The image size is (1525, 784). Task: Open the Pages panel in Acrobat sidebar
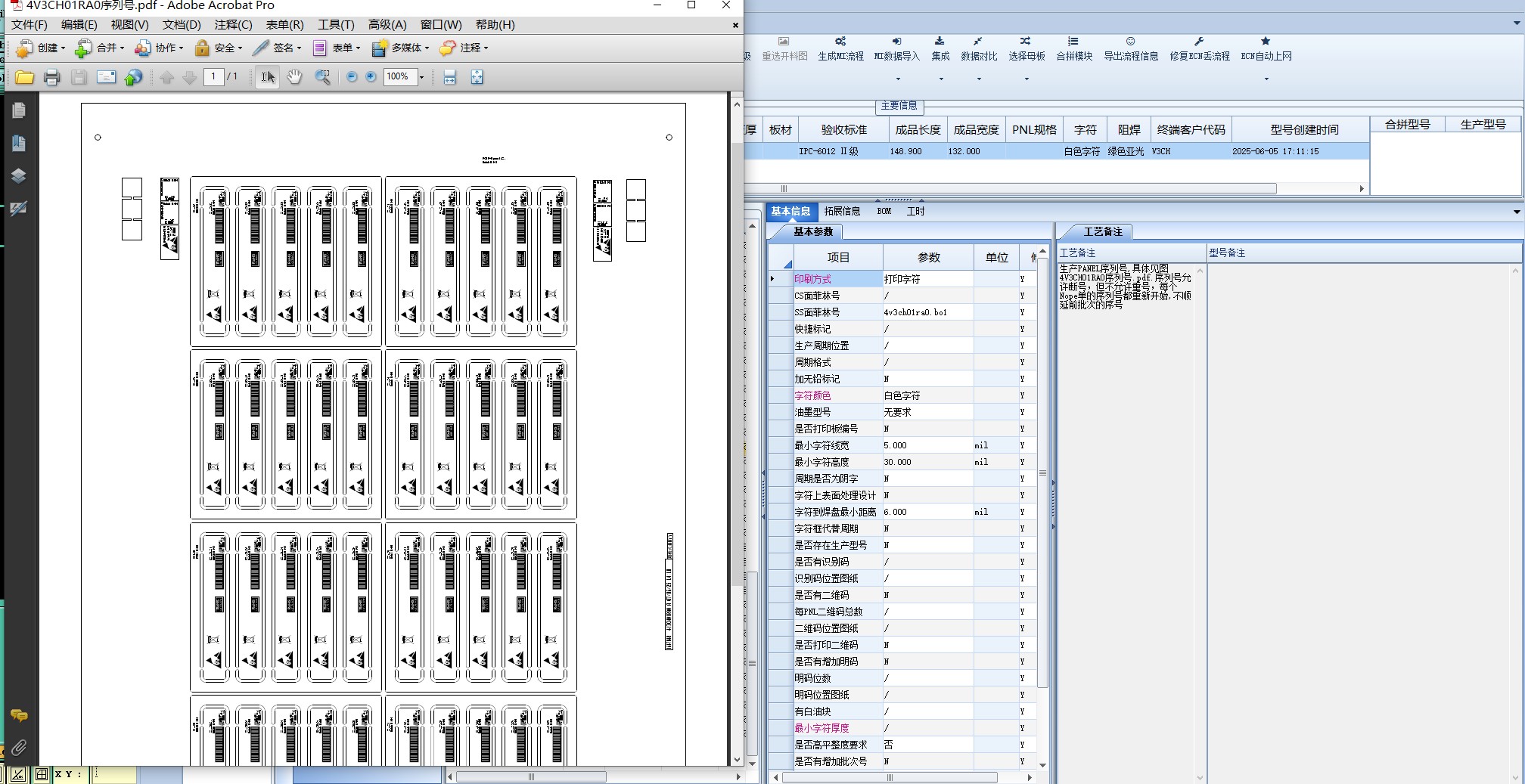point(19,110)
